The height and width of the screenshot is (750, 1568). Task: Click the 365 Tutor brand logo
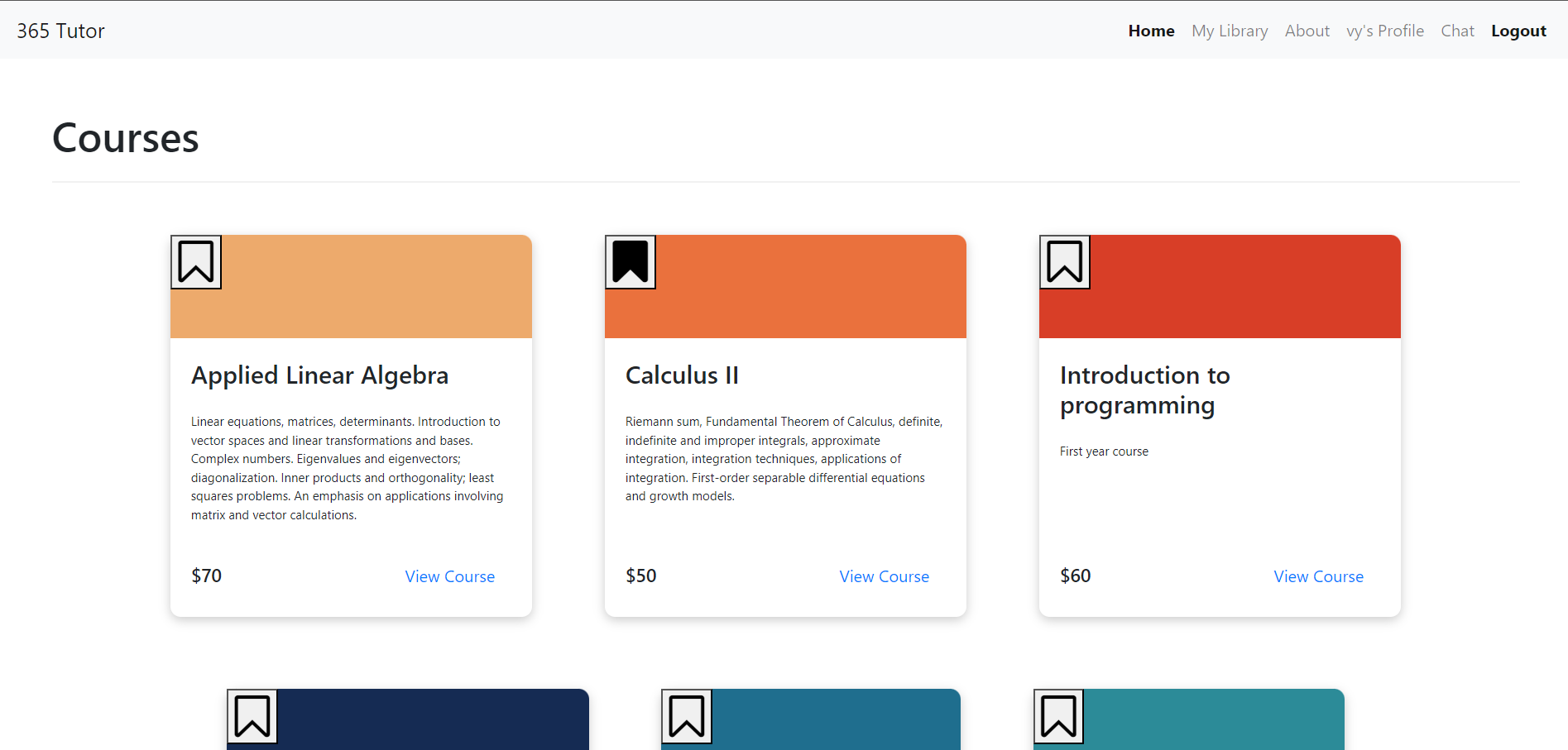[x=60, y=31]
